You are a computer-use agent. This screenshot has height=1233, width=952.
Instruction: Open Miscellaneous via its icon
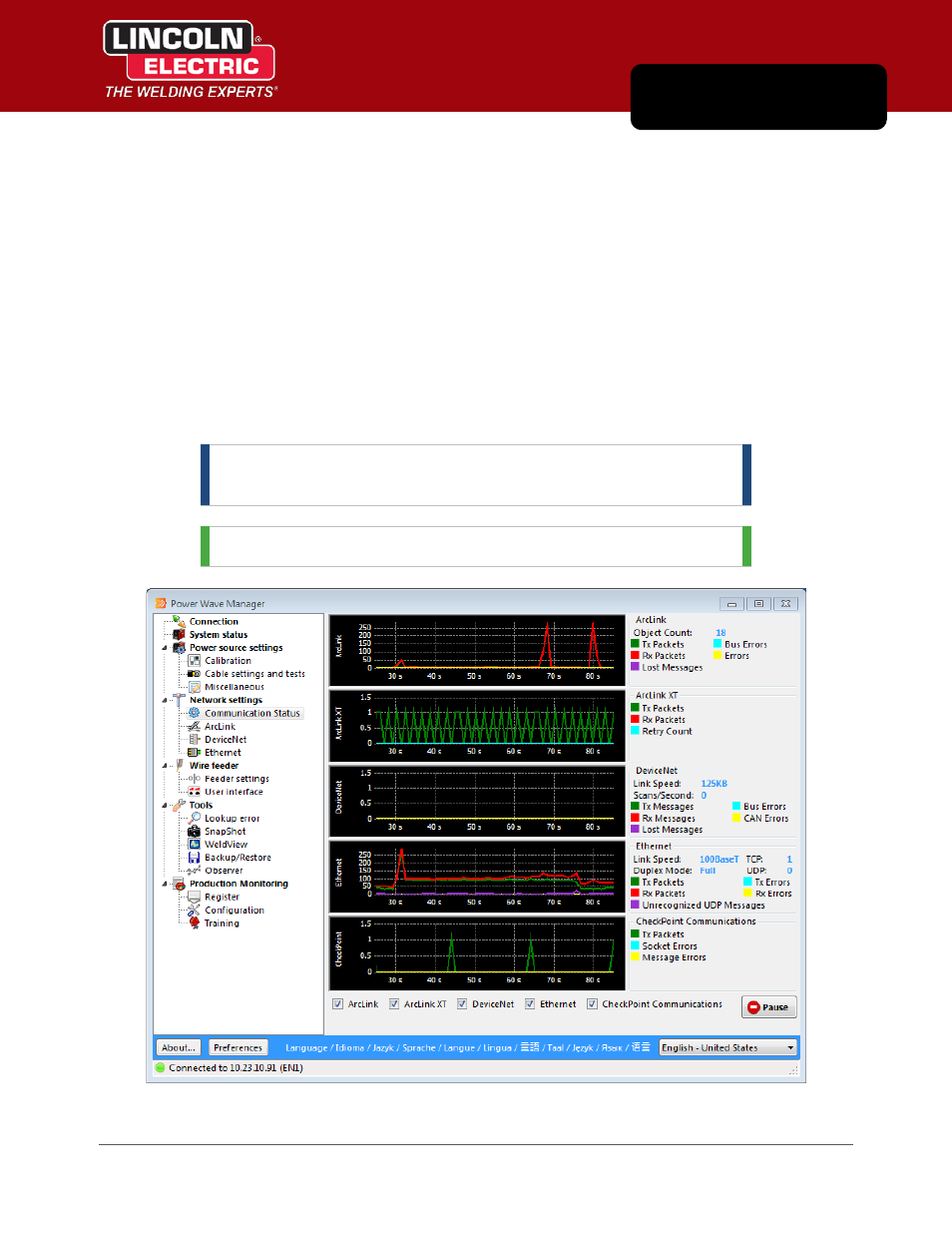195,687
